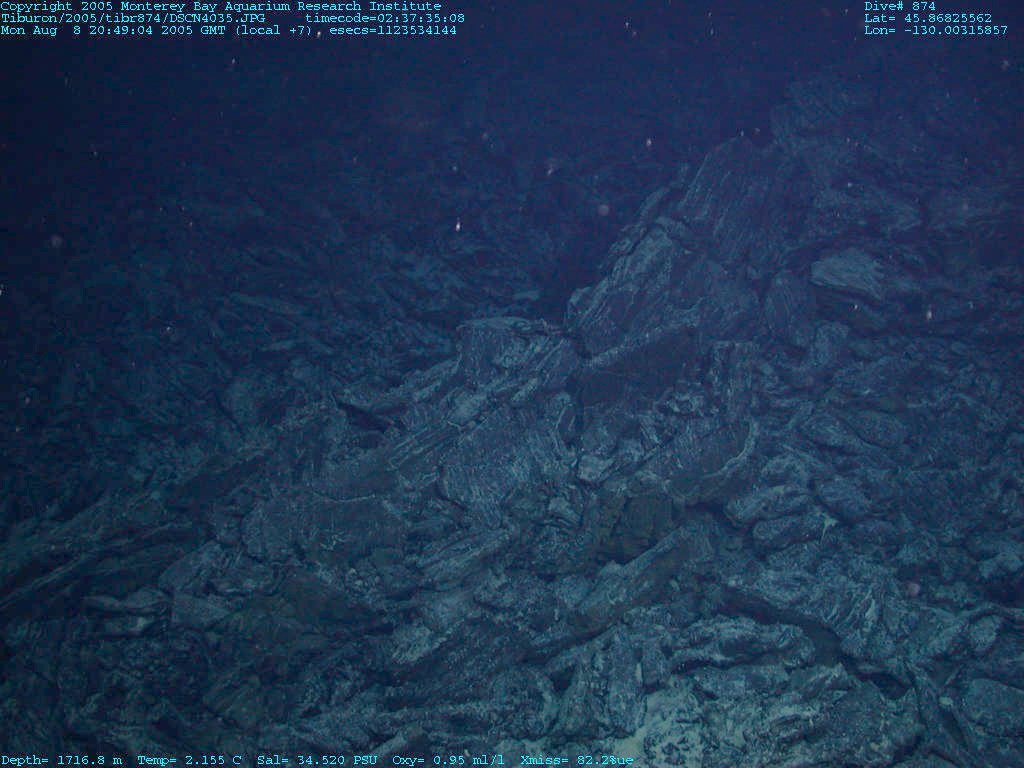Click the Lat= 45.86825562 readout
The height and width of the screenshot is (768, 1024).
(x=928, y=18)
